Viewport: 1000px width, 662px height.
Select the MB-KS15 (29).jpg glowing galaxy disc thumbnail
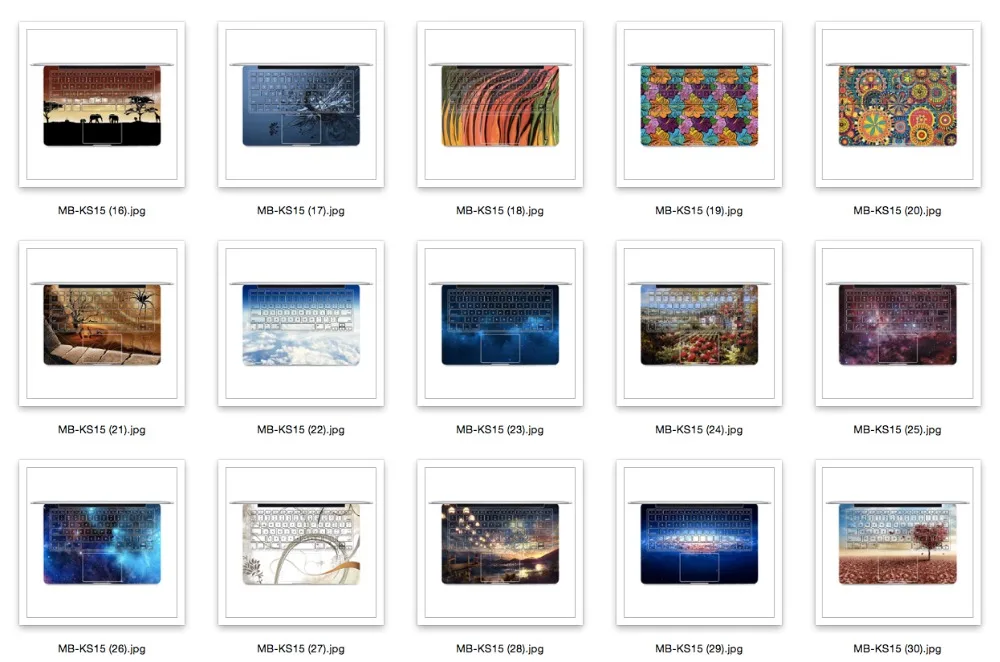[x=699, y=543]
